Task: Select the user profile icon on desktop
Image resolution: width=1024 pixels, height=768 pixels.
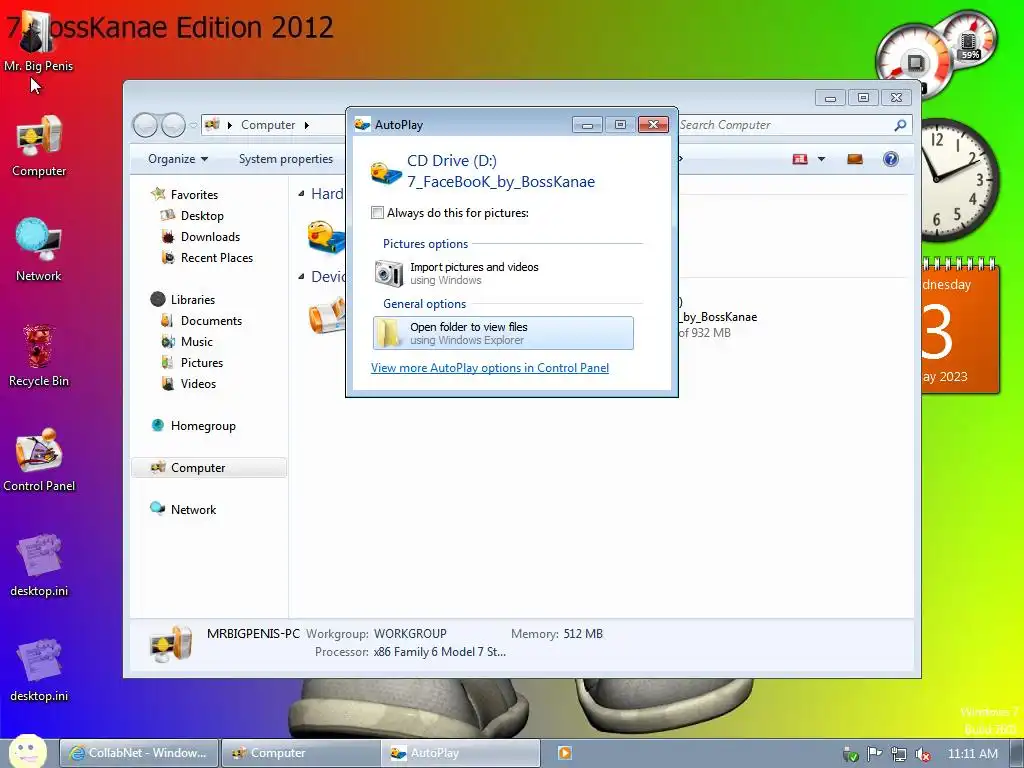Action: [38, 40]
